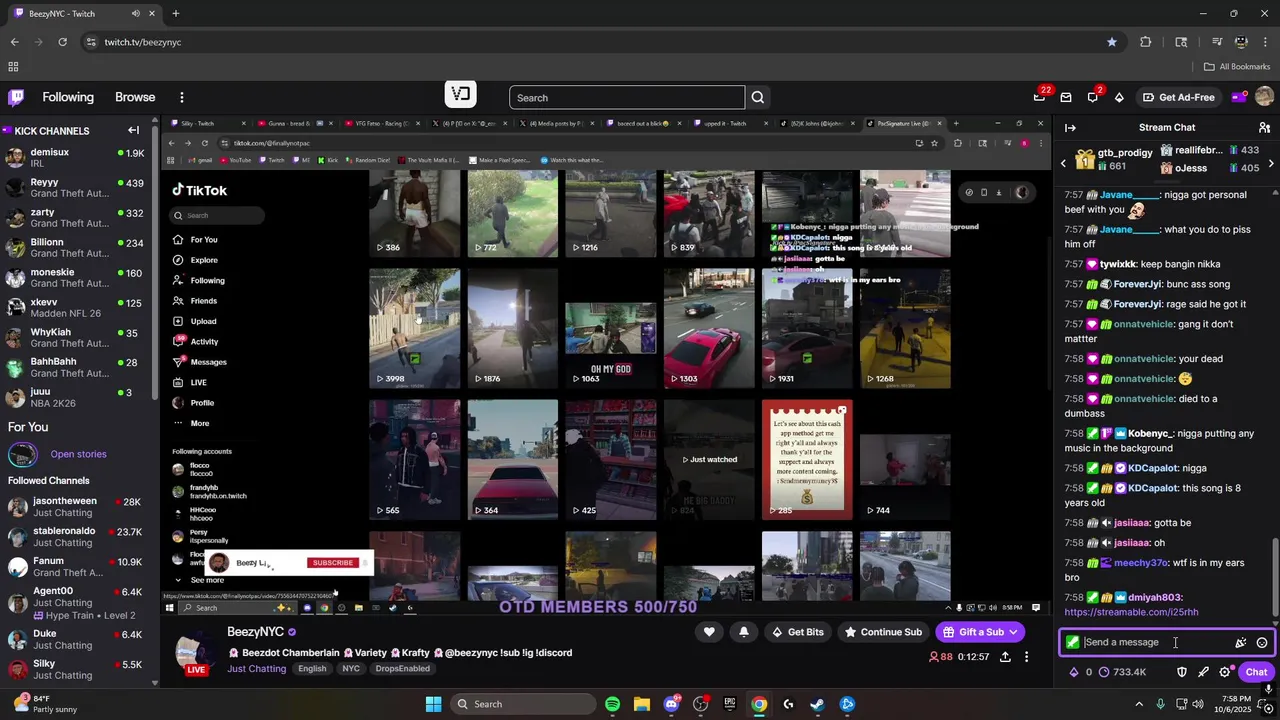
Task: Open Prime loot with 22 badge
Action: tap(1040, 97)
